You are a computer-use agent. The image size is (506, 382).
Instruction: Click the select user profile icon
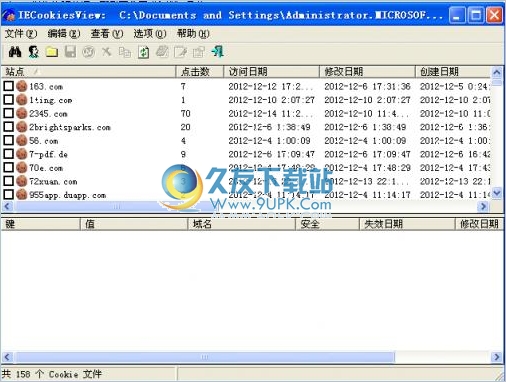[33, 52]
